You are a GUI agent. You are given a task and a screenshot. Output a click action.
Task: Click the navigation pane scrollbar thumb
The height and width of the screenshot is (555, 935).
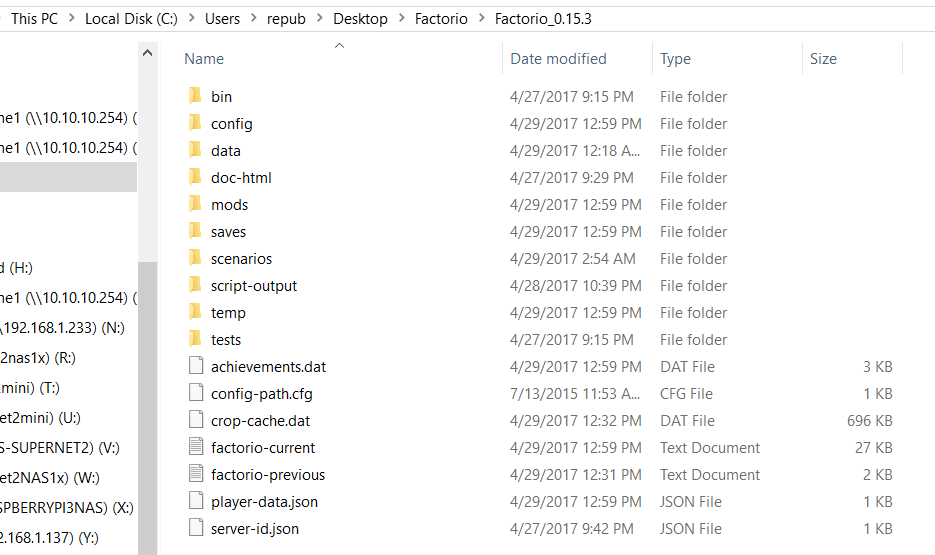[147, 408]
